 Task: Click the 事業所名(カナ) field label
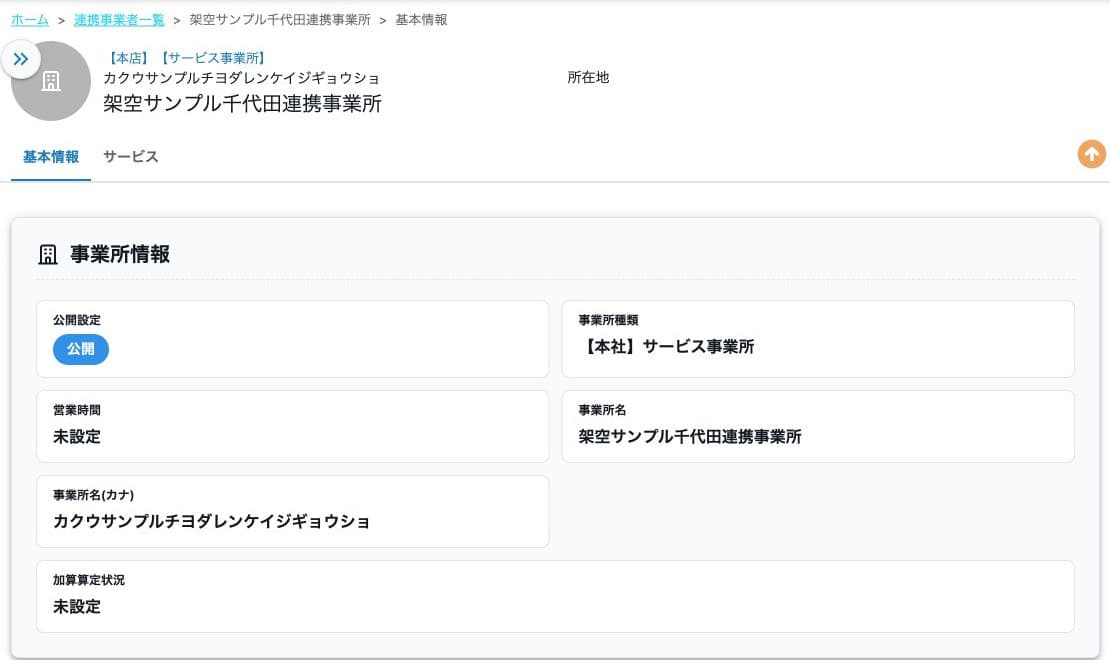[93, 495]
